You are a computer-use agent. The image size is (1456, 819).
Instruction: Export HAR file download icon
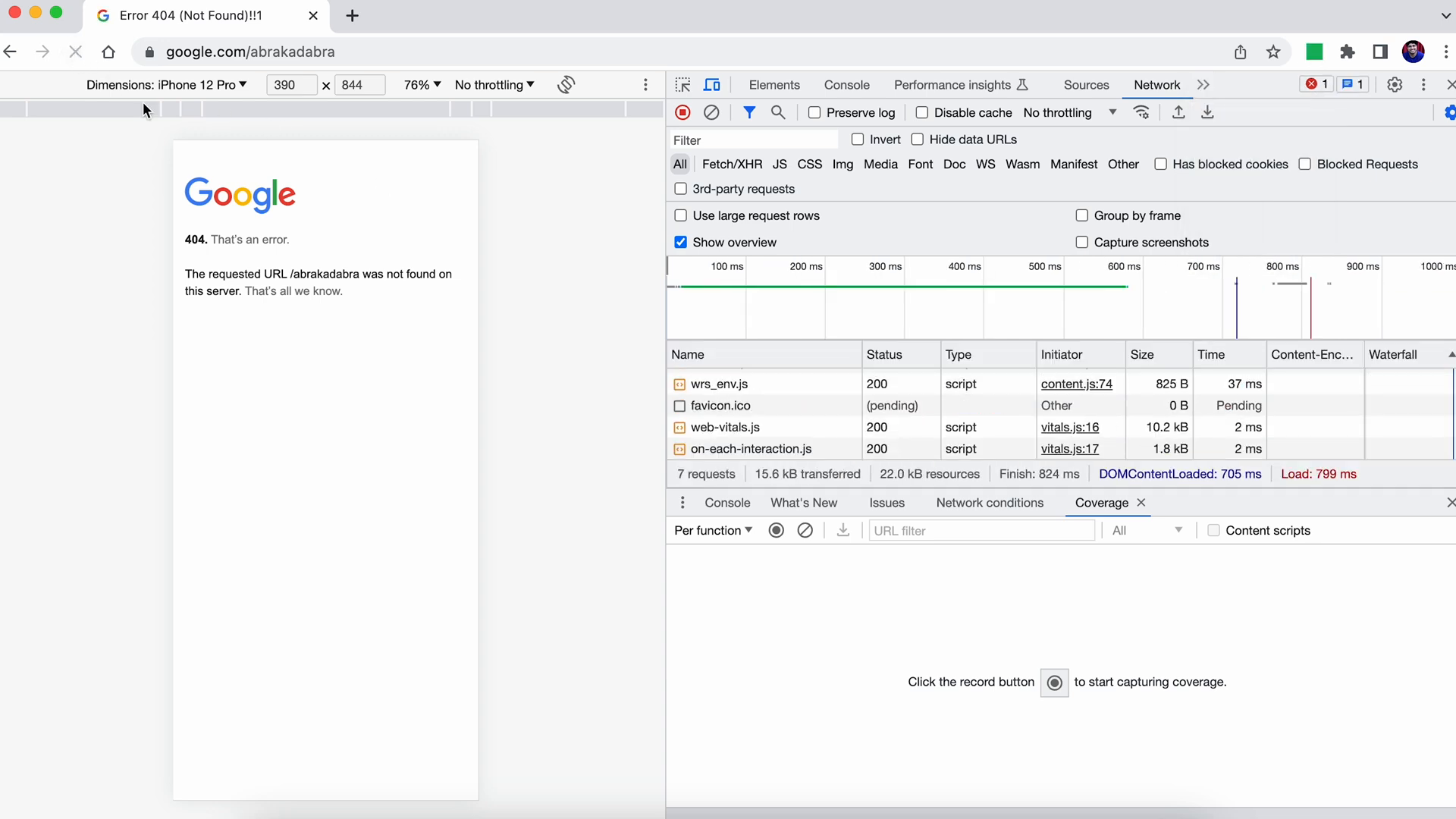(x=1208, y=112)
